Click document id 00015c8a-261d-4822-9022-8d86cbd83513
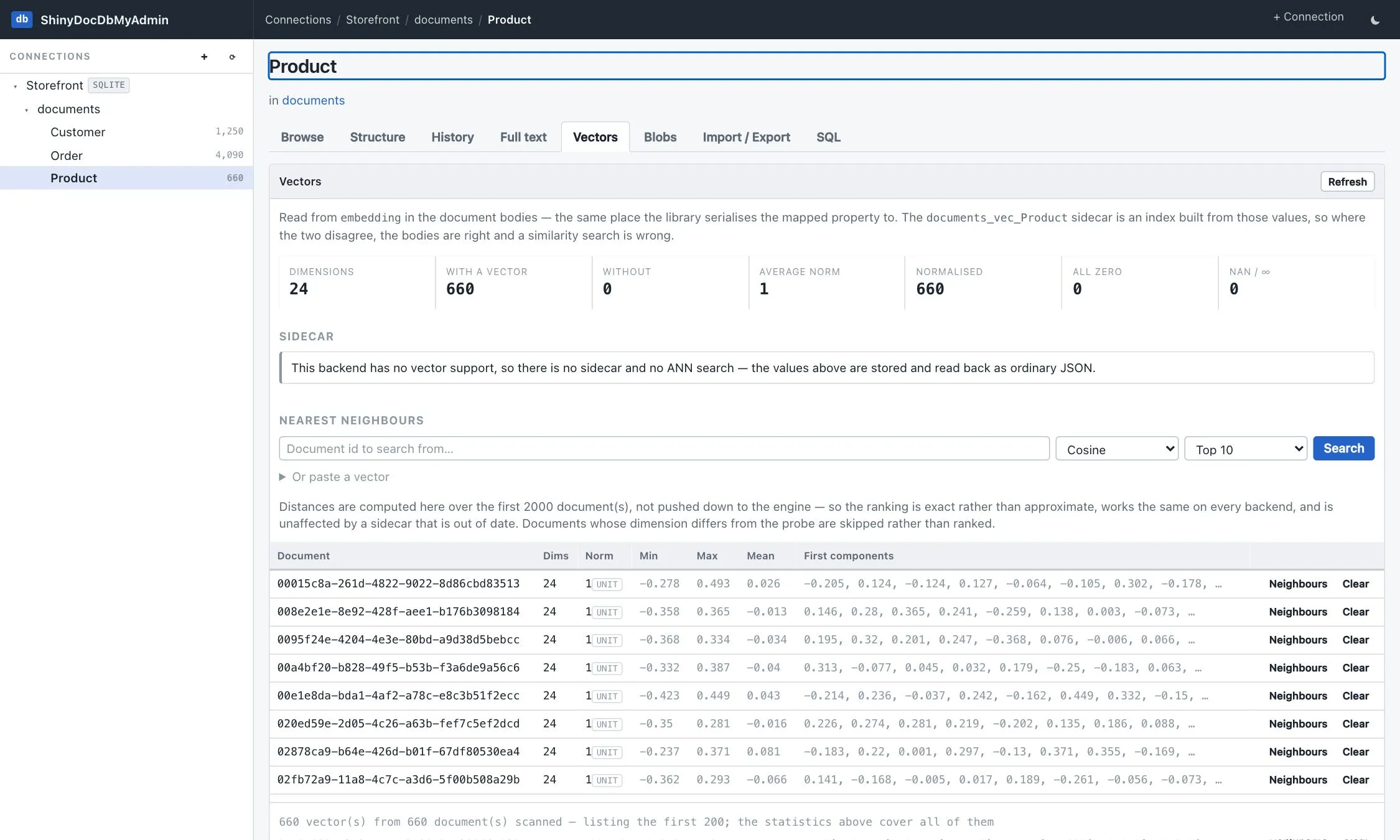The image size is (1400, 840). pyautogui.click(x=398, y=584)
